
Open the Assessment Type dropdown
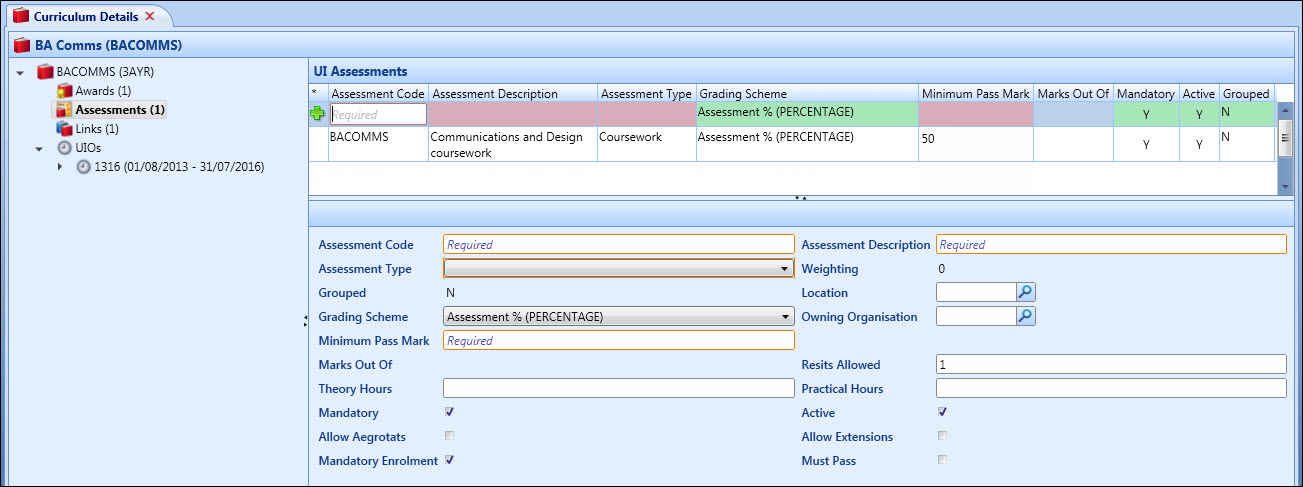(618, 268)
